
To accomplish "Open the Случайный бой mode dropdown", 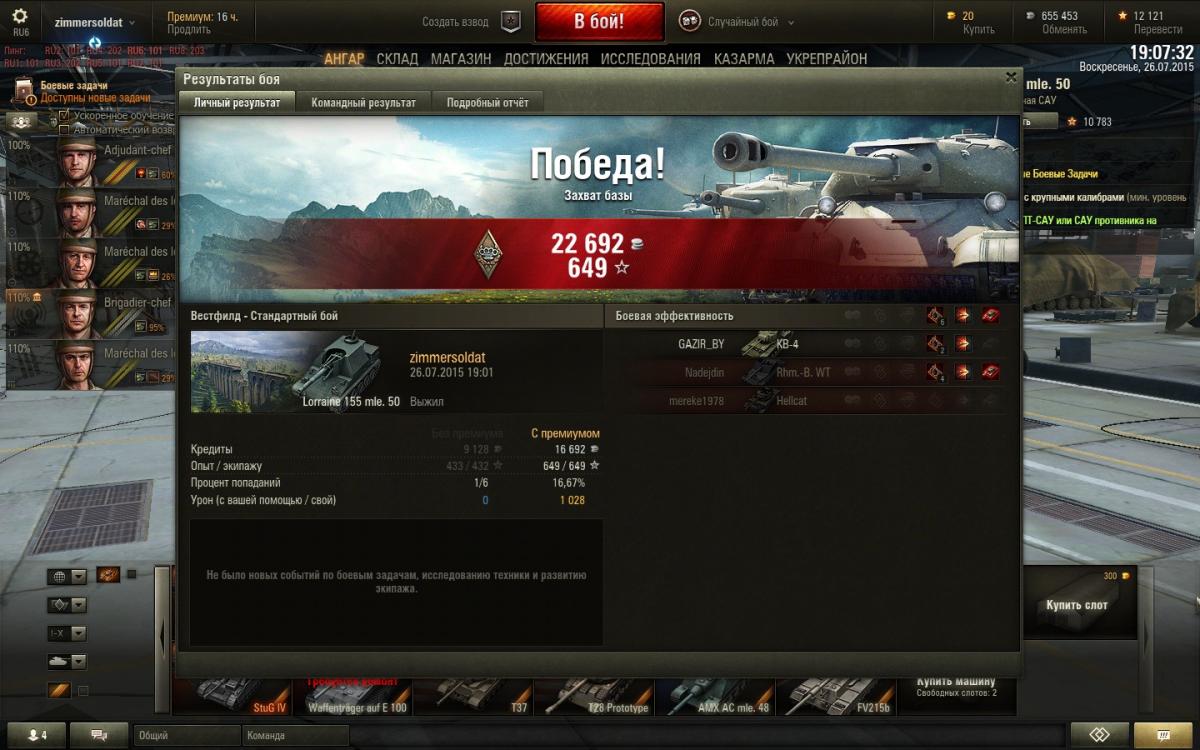I will (x=737, y=21).
